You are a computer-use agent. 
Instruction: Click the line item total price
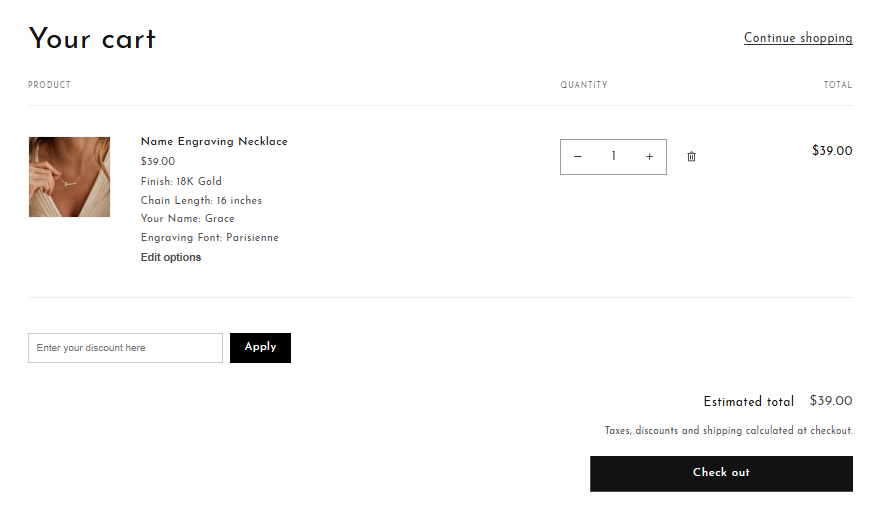[832, 151]
